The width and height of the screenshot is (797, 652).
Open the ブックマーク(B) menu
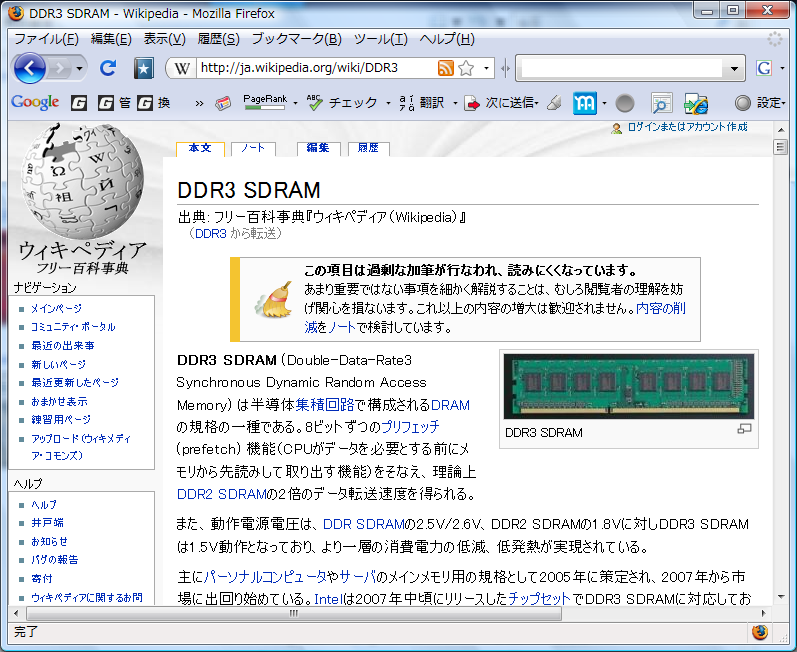296,39
